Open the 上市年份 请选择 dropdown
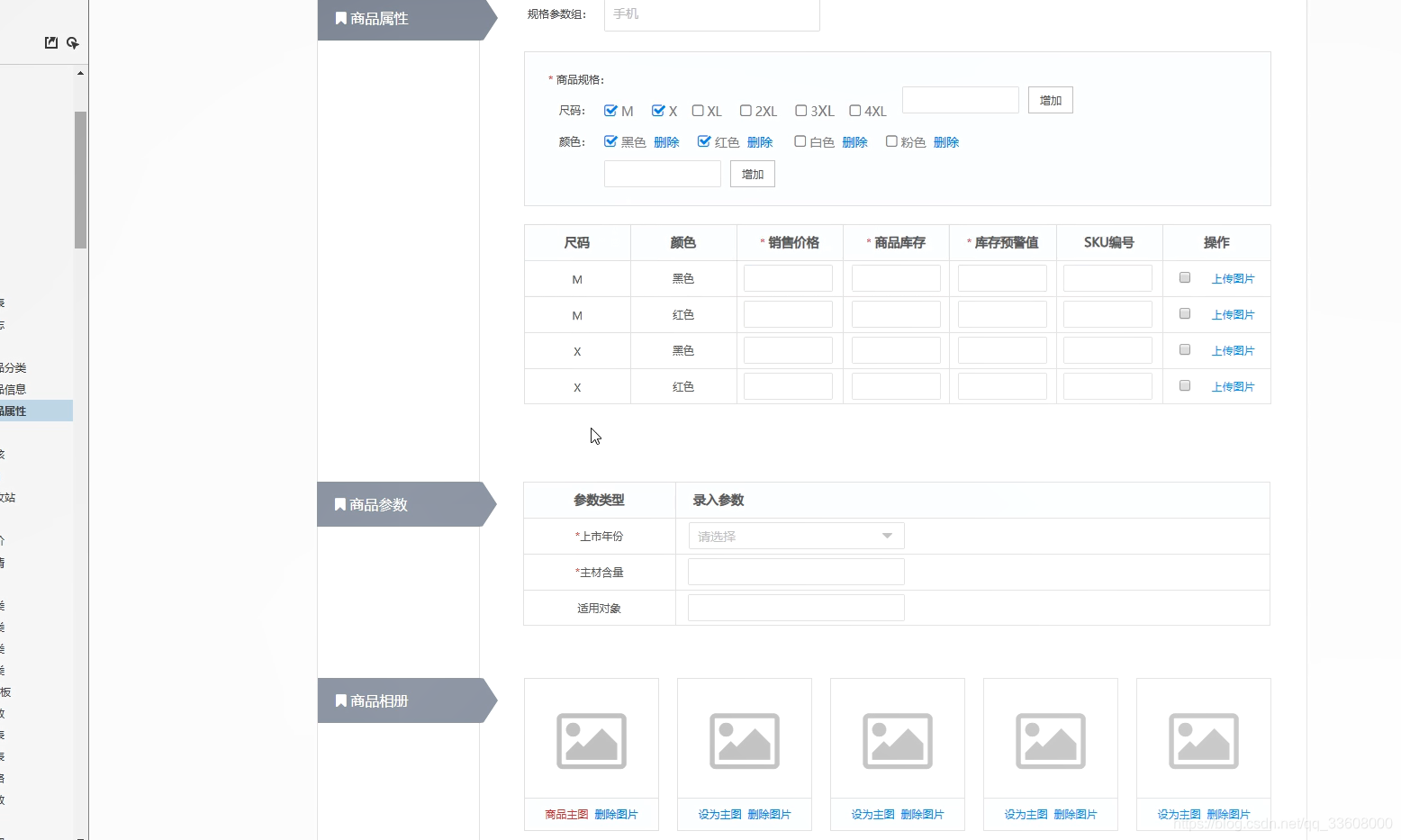 tap(796, 536)
